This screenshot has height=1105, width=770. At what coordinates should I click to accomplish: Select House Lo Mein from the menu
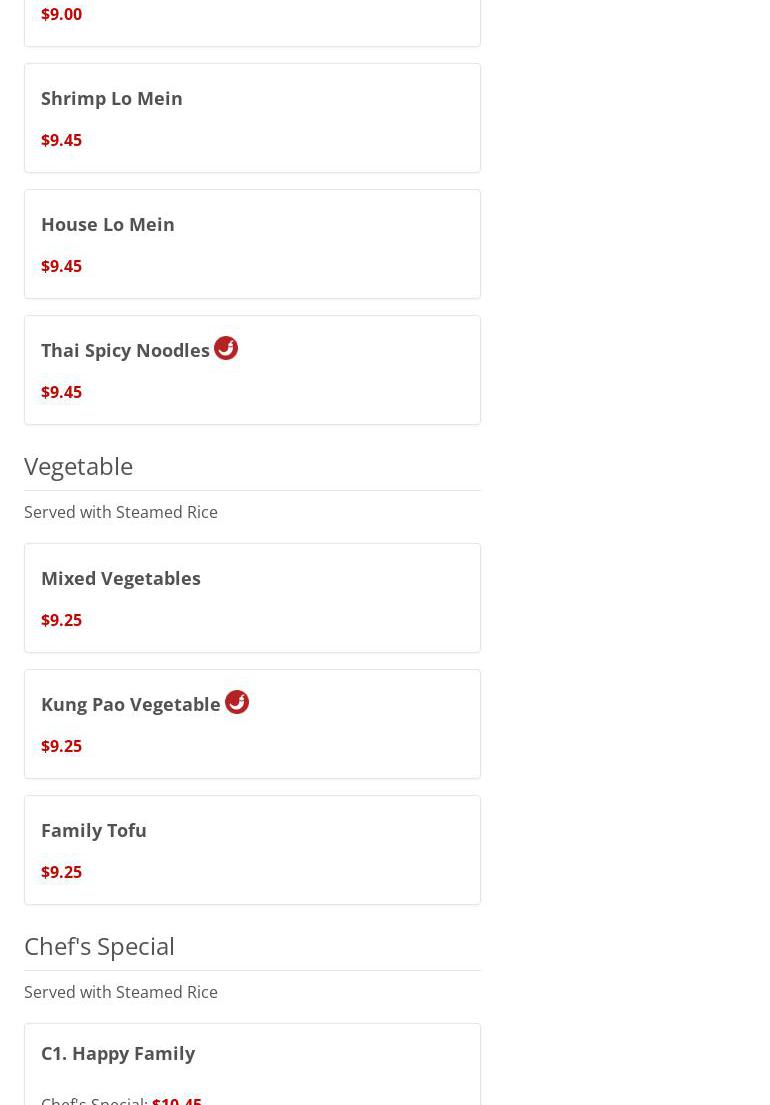tap(108, 224)
